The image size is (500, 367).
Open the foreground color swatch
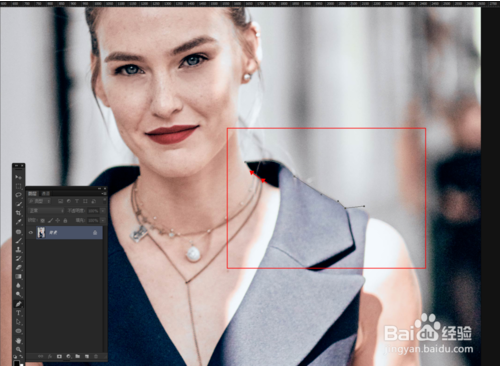point(16,363)
